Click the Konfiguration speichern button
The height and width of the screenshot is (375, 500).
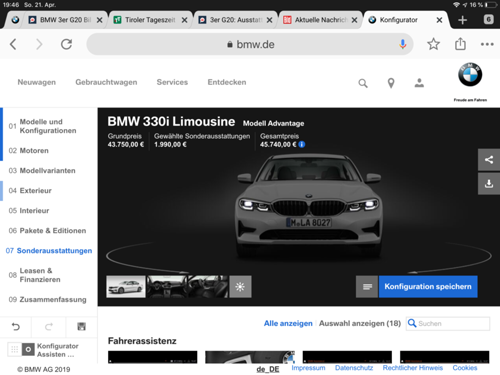[x=428, y=286]
